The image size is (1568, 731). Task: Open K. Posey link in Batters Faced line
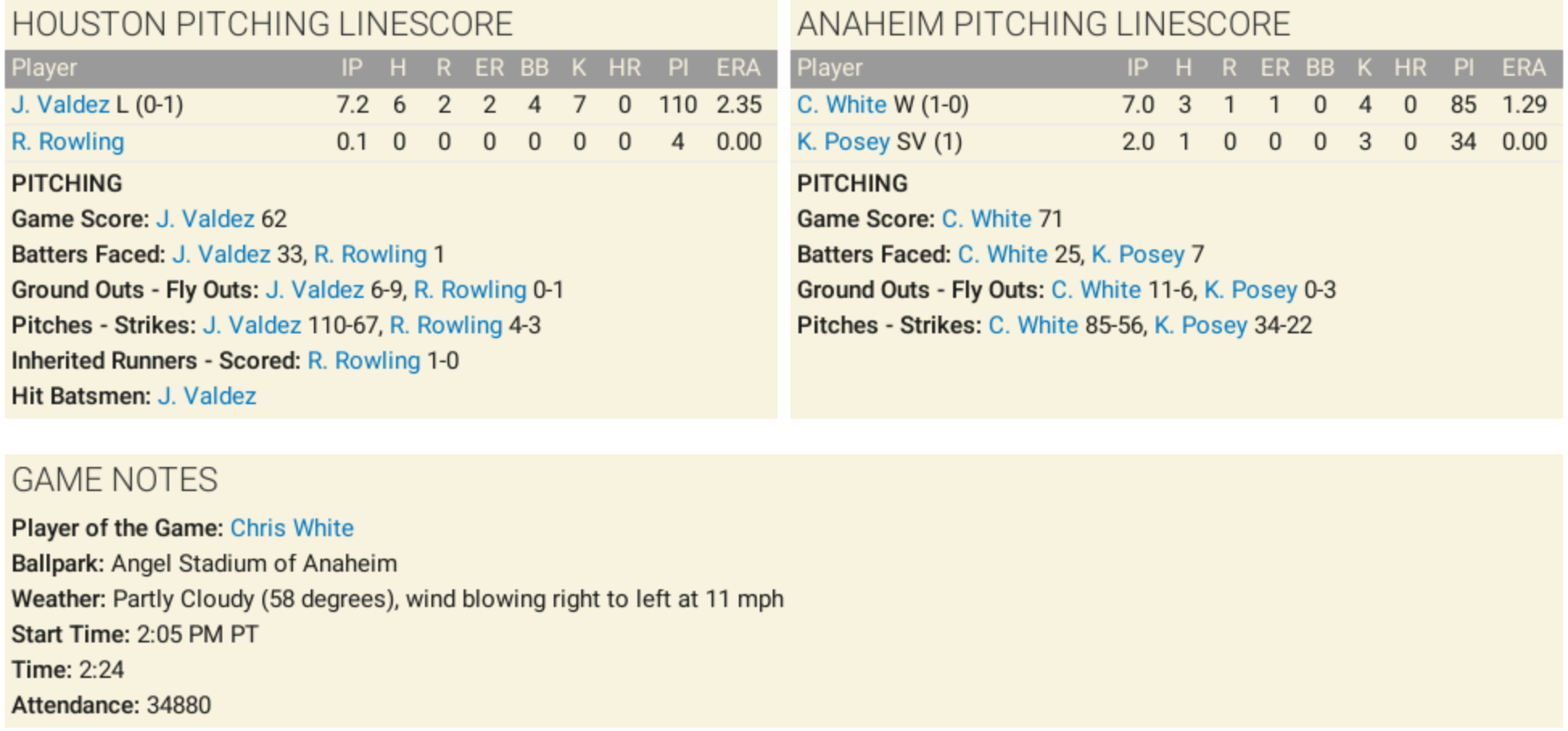click(x=1138, y=254)
